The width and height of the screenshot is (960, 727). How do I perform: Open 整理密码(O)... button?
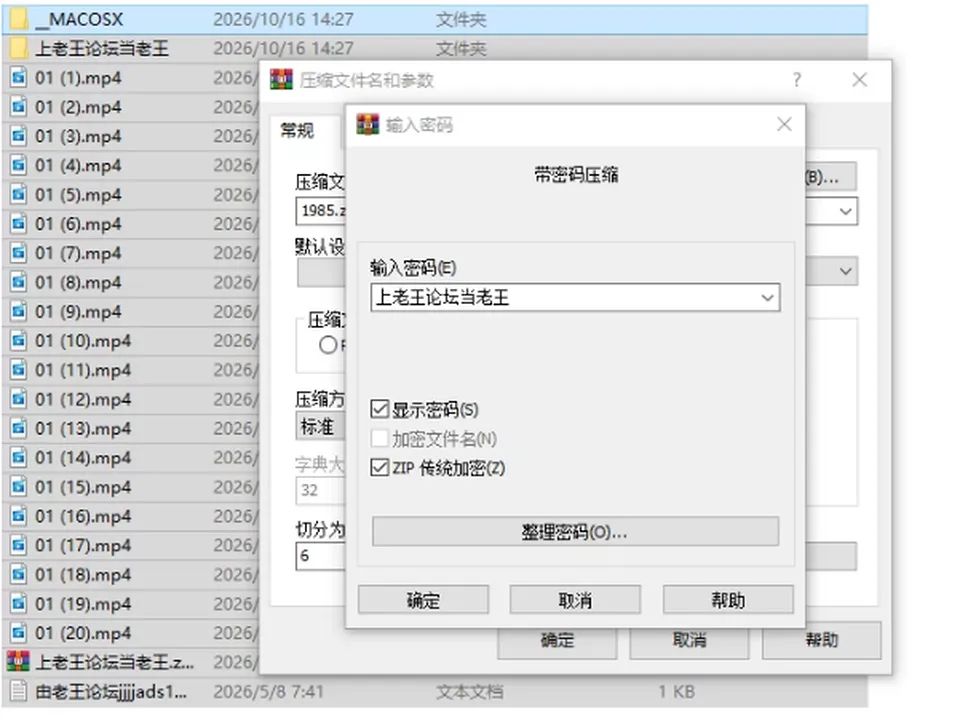pos(576,531)
